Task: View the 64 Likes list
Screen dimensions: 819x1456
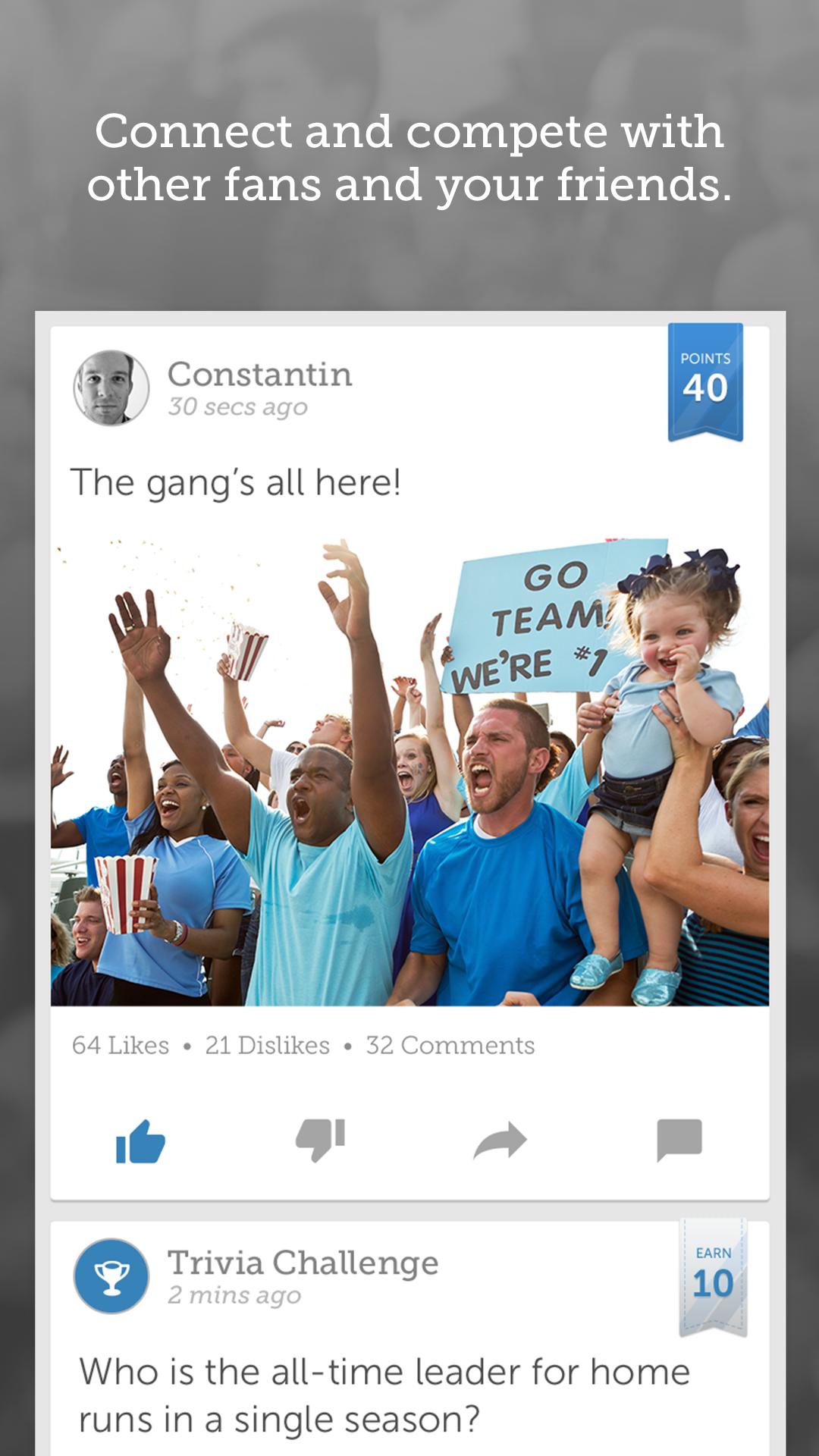Action: tap(121, 1045)
